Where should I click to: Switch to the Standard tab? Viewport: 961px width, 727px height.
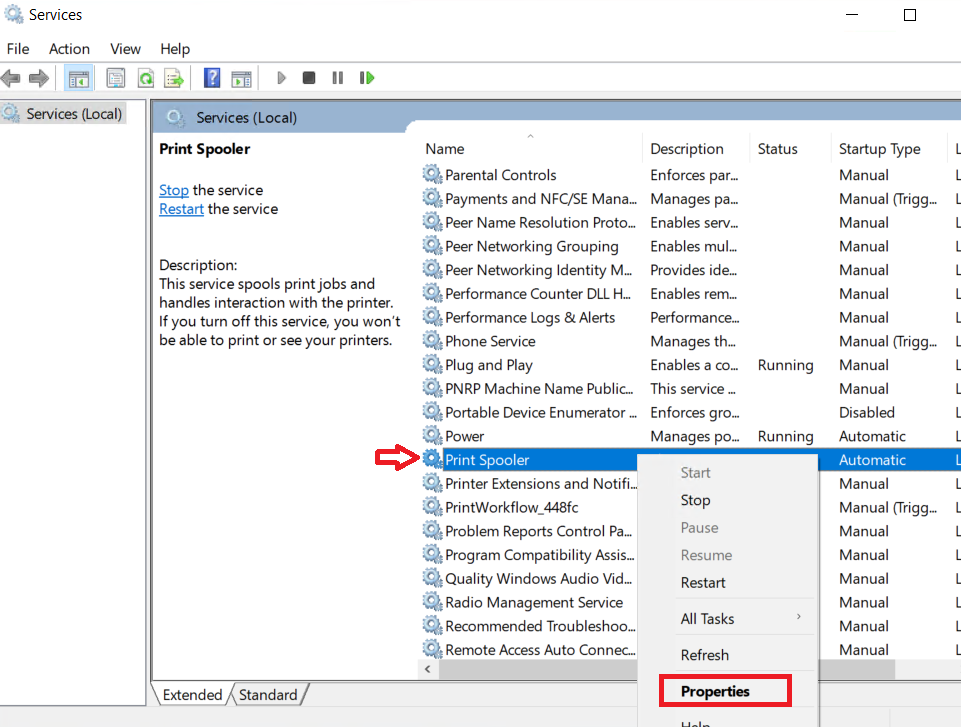click(x=268, y=695)
